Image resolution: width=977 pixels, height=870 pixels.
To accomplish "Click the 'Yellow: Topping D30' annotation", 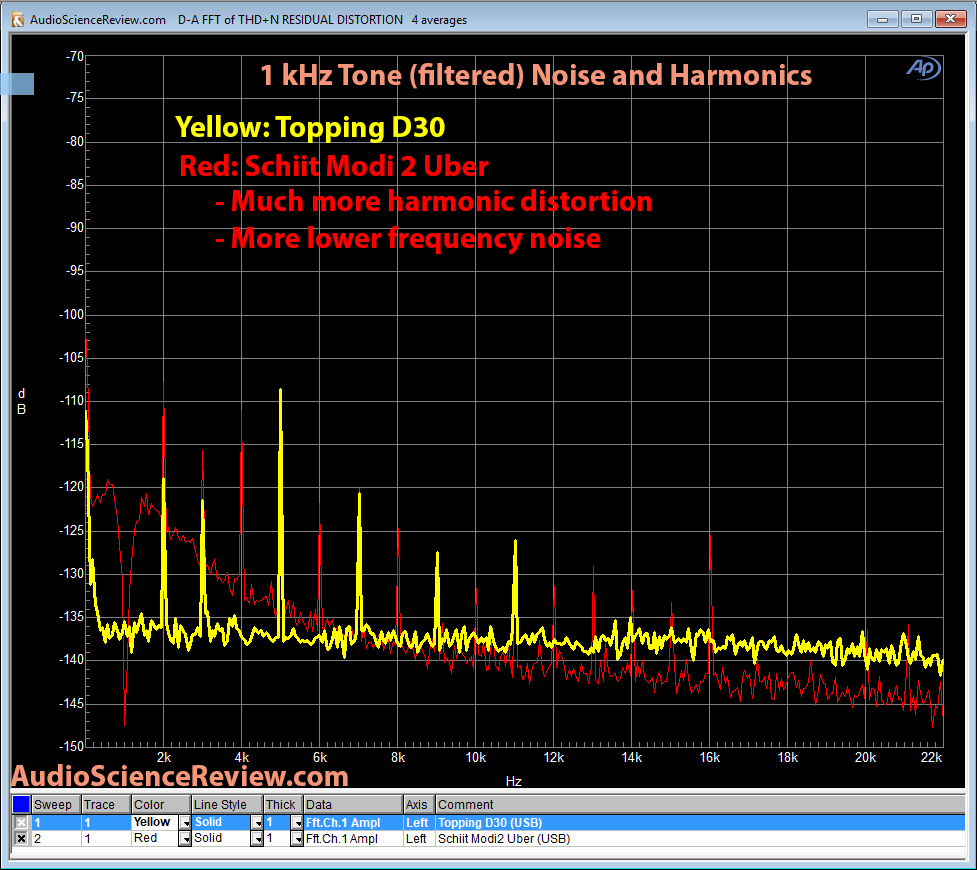I will (x=310, y=127).
